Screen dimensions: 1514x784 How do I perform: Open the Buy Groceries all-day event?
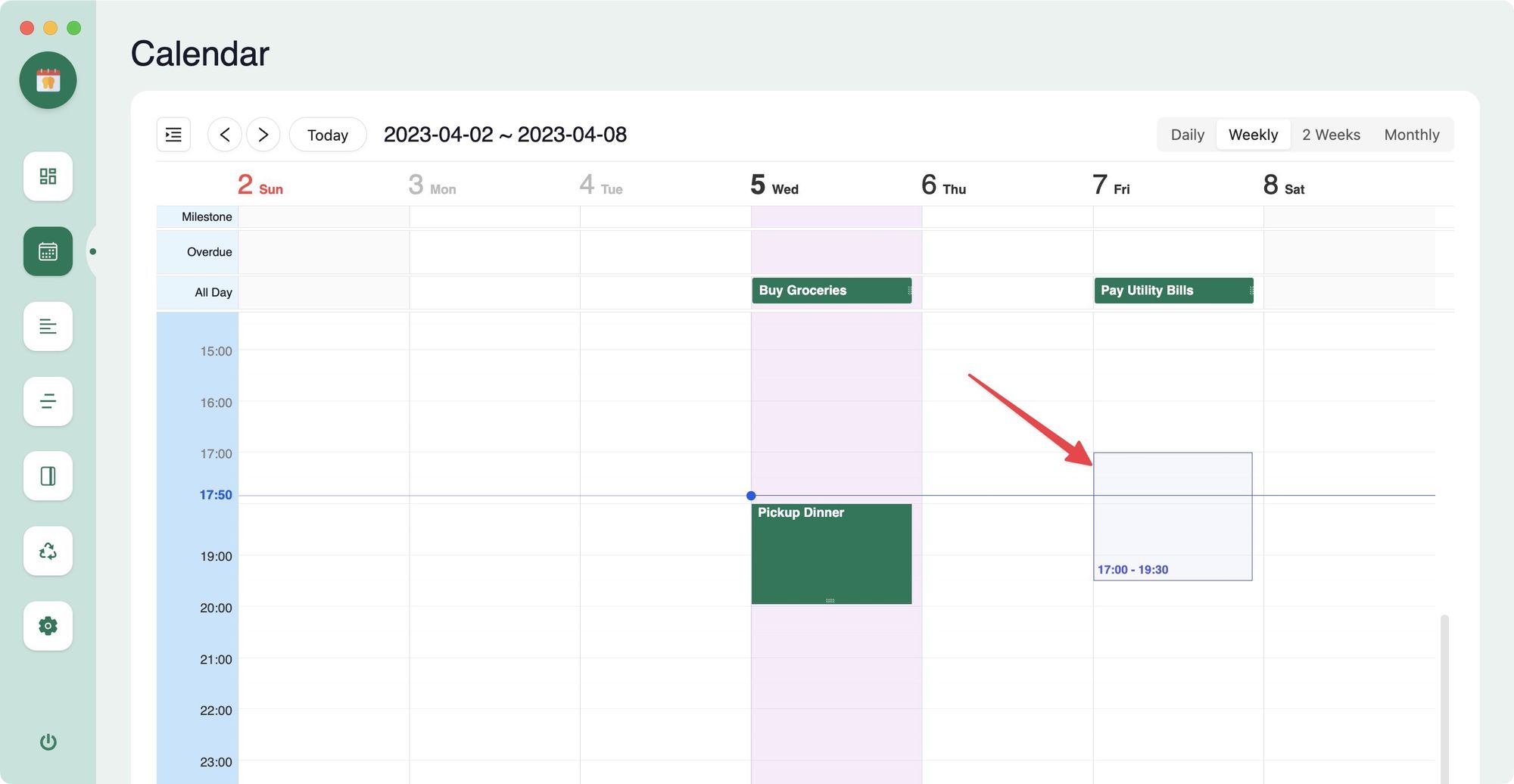831,291
